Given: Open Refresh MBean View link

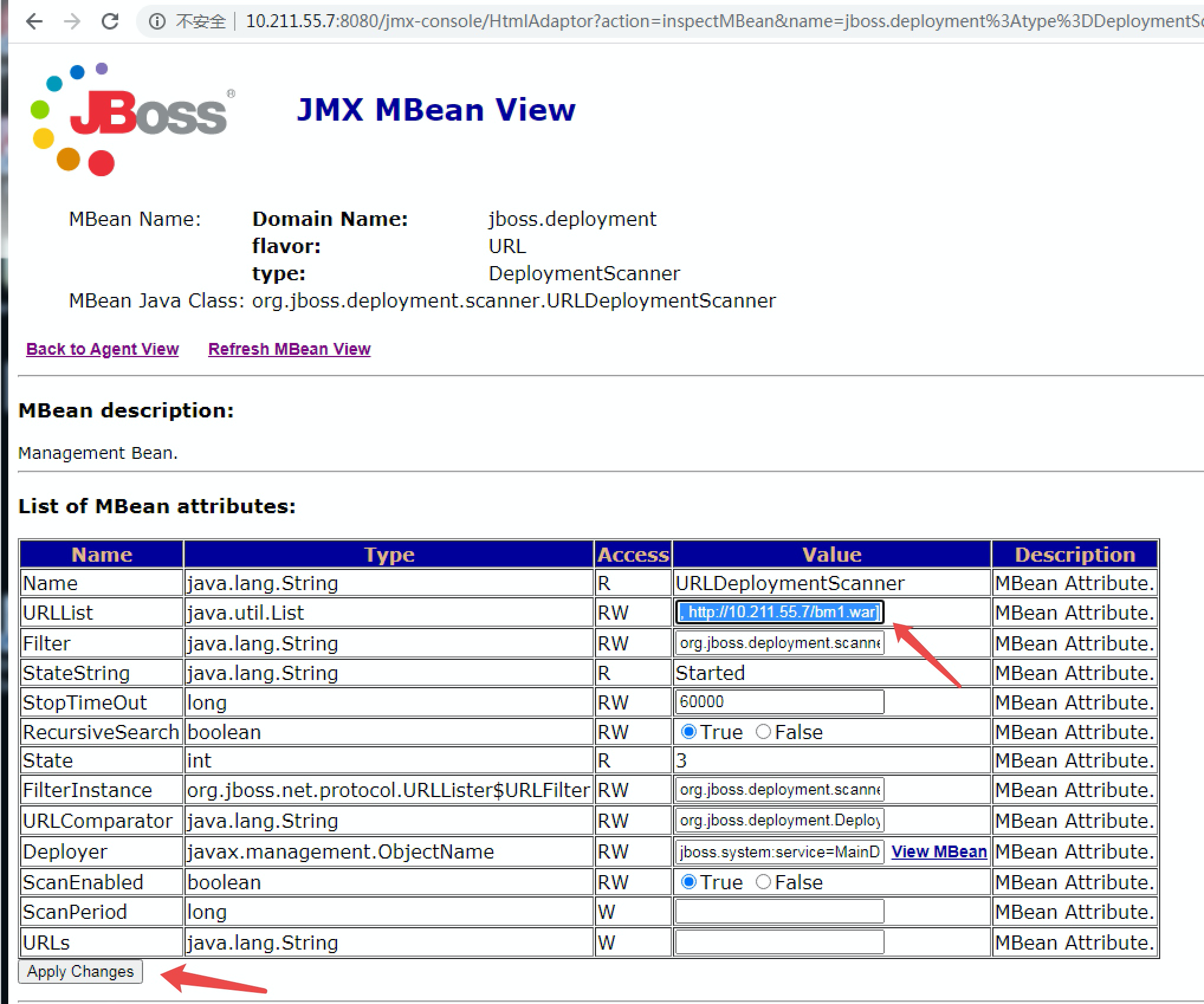Looking at the screenshot, I should tap(289, 349).
